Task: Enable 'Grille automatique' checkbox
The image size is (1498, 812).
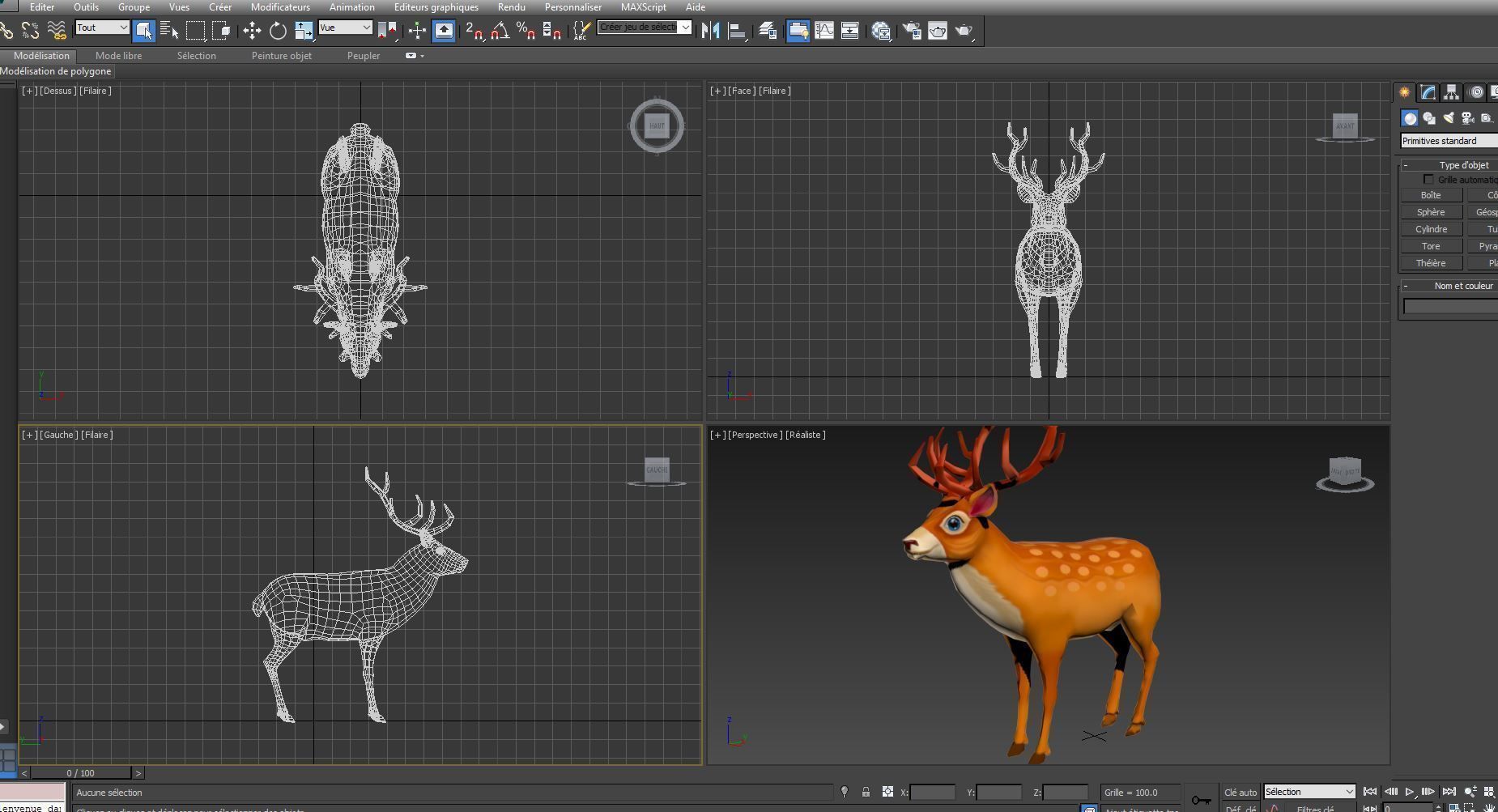Action: (1428, 180)
